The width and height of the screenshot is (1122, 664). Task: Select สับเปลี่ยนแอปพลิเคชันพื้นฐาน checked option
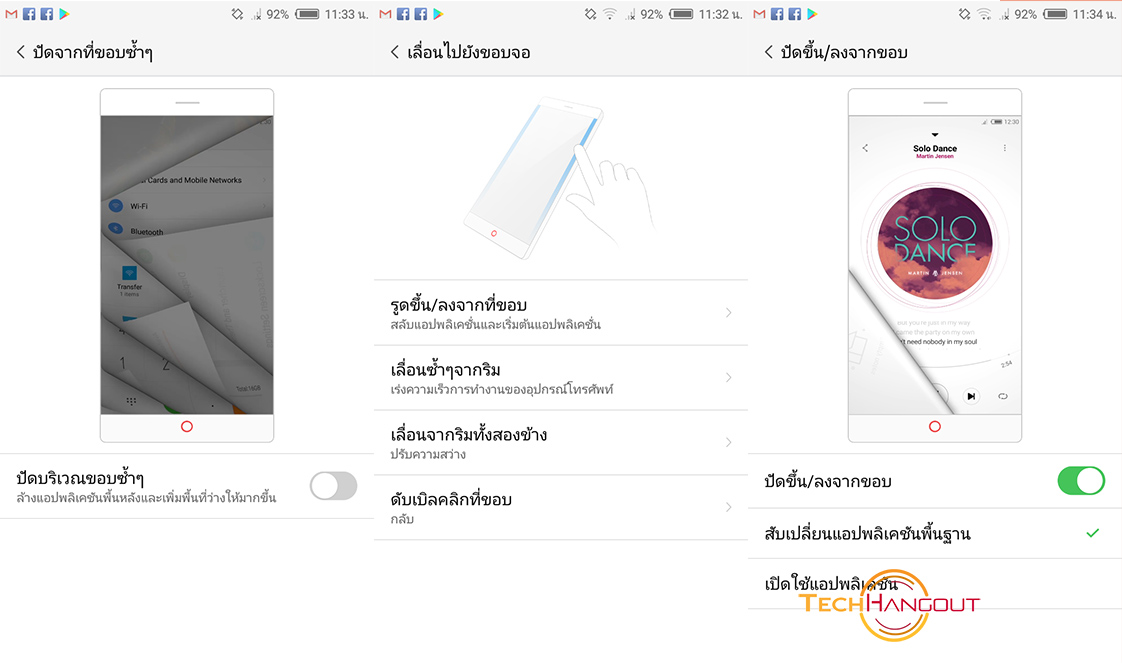[x=935, y=533]
